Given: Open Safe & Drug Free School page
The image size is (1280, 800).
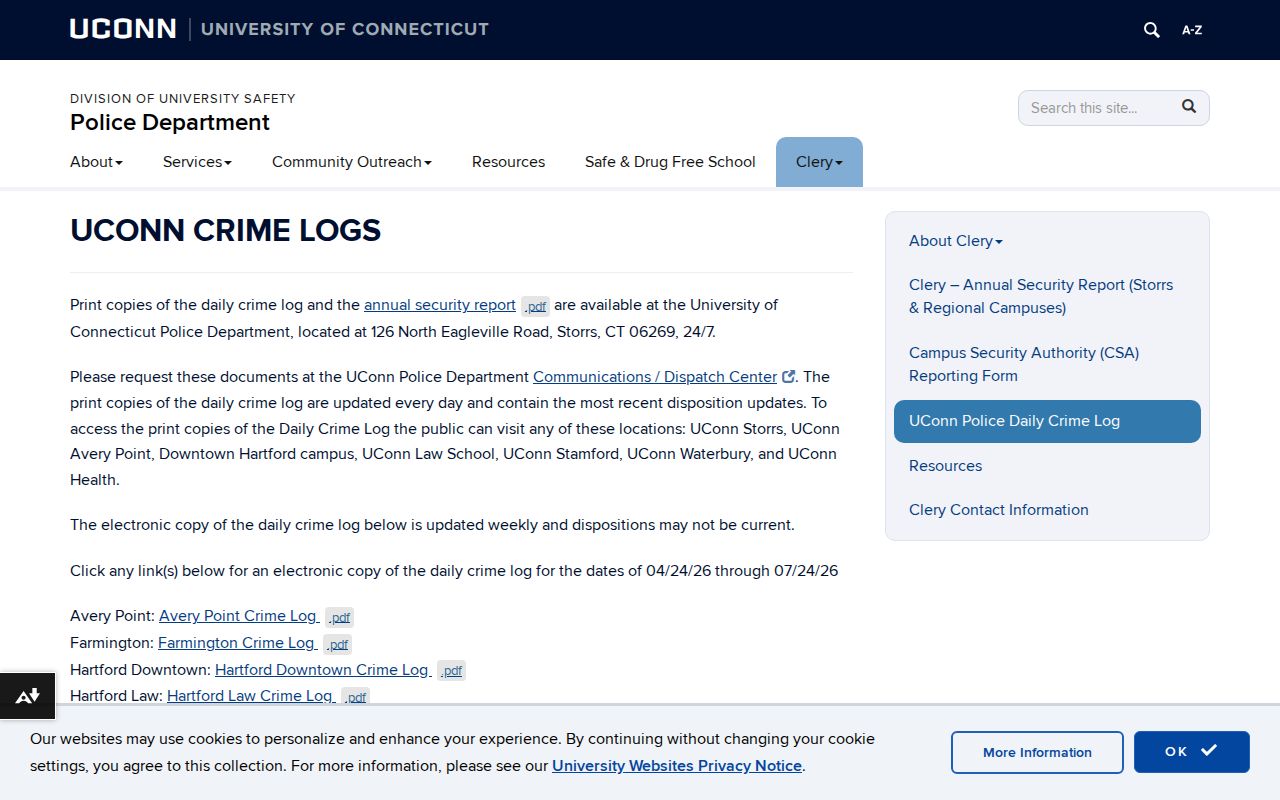Looking at the screenshot, I should [x=670, y=162].
